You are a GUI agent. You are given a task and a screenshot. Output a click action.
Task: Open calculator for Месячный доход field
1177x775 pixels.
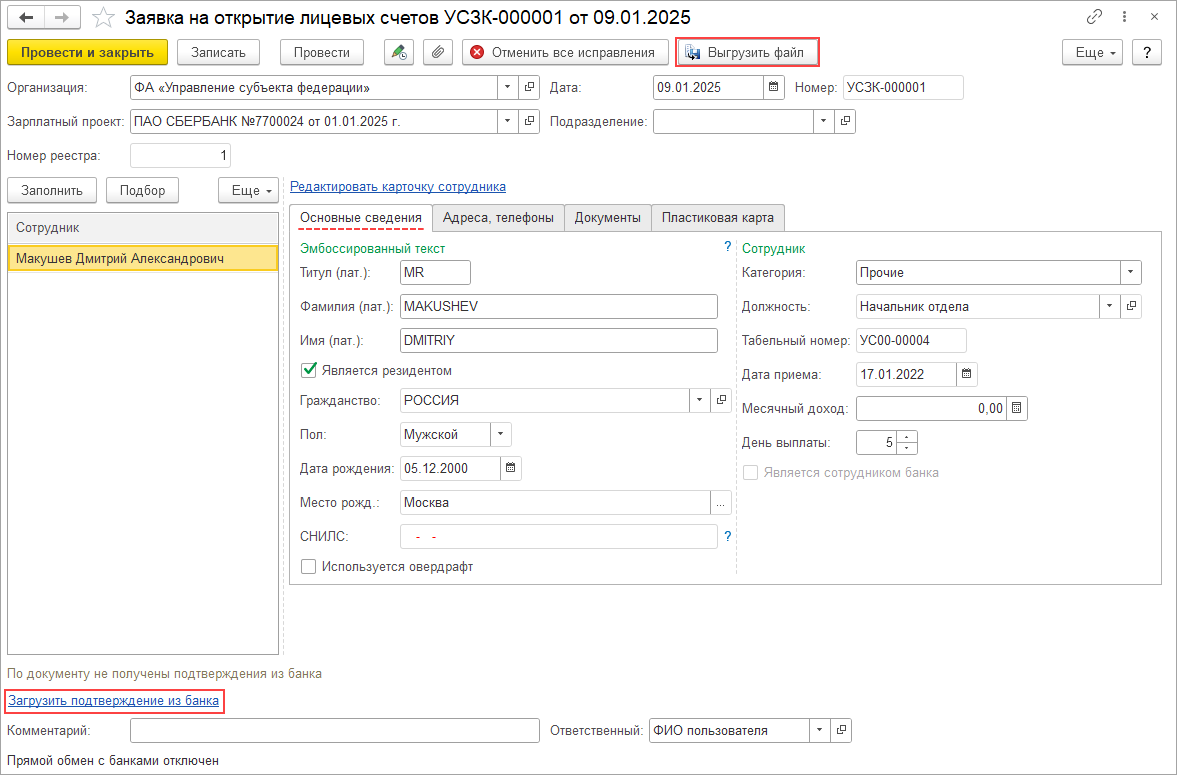[x=1016, y=408]
